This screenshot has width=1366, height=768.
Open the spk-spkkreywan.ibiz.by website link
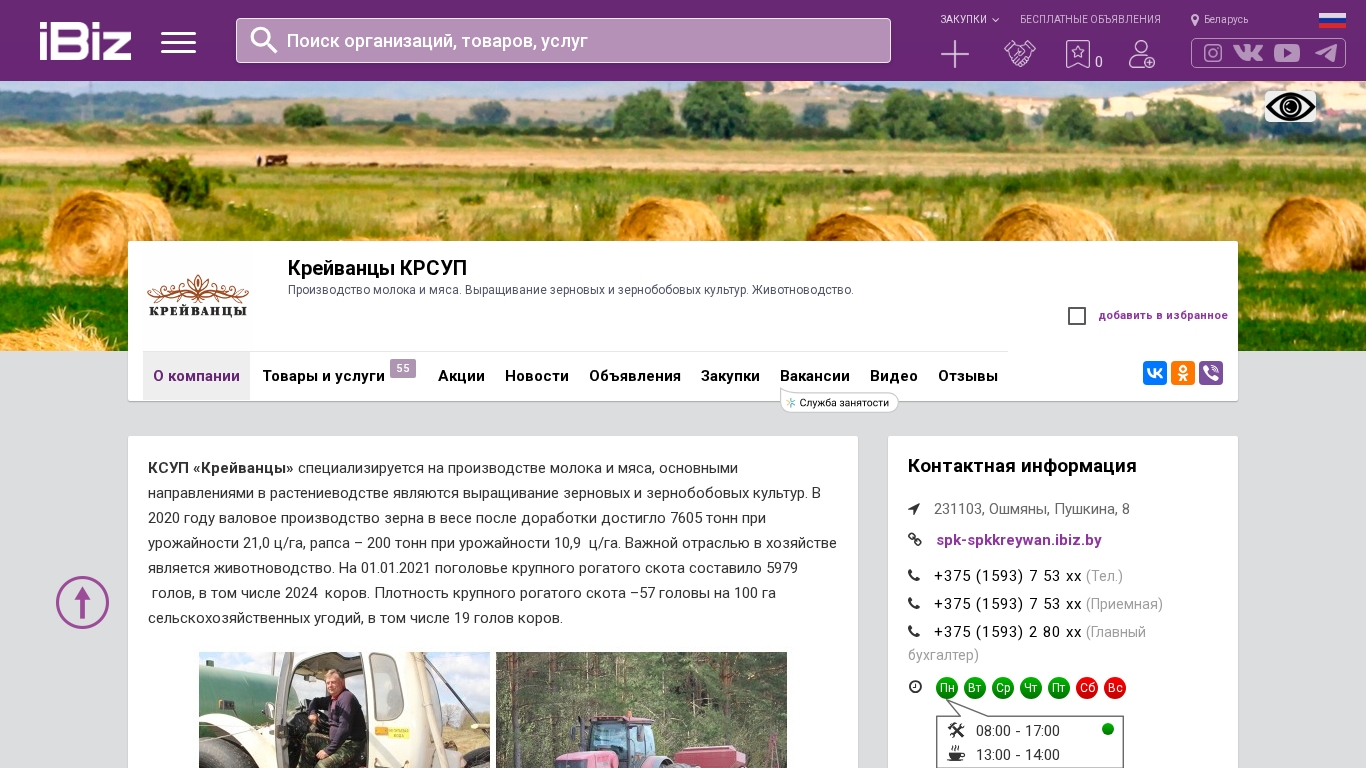click(1019, 540)
